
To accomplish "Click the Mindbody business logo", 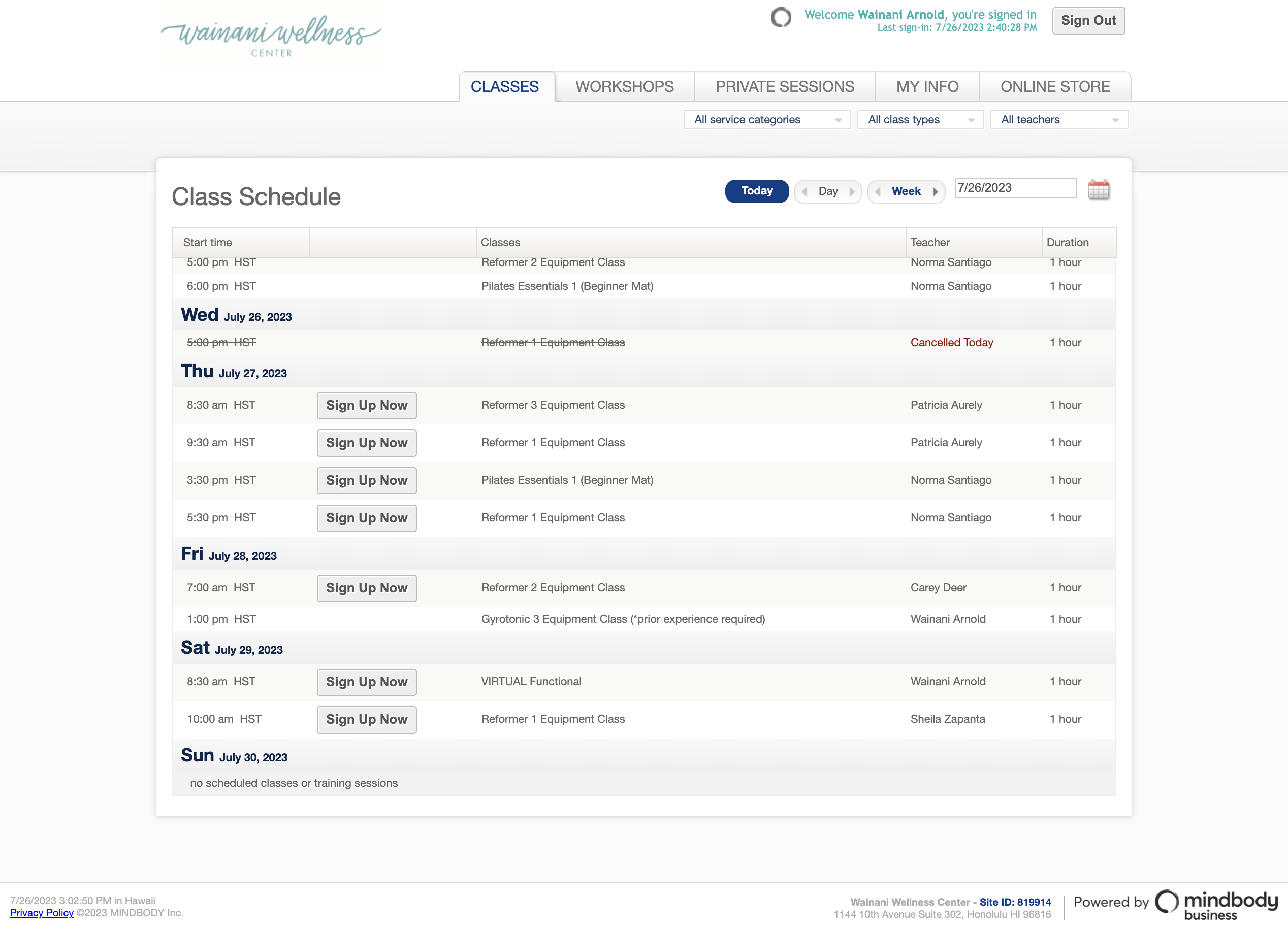I will click(x=1216, y=904).
